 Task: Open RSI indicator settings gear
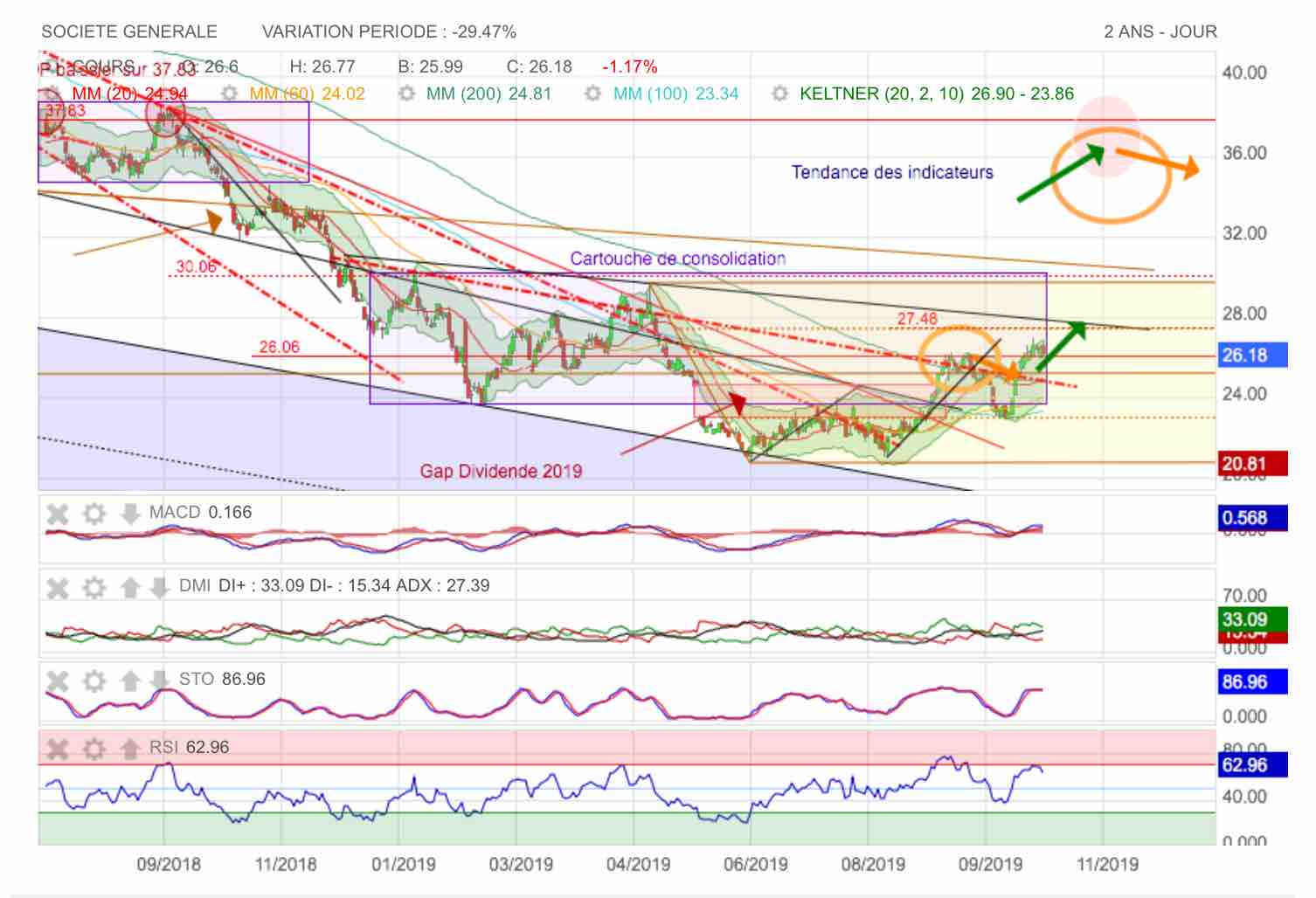pyautogui.click(x=94, y=749)
